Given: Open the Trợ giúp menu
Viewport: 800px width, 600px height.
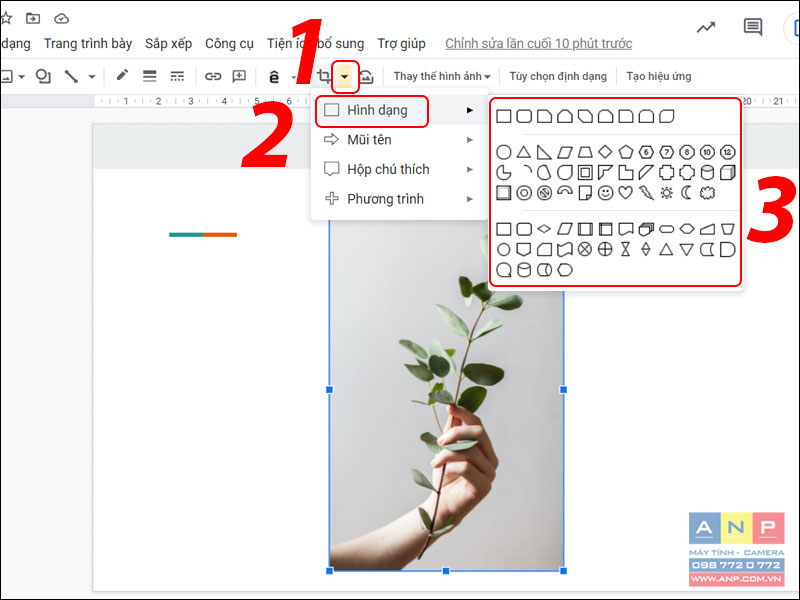Looking at the screenshot, I should click(x=402, y=44).
